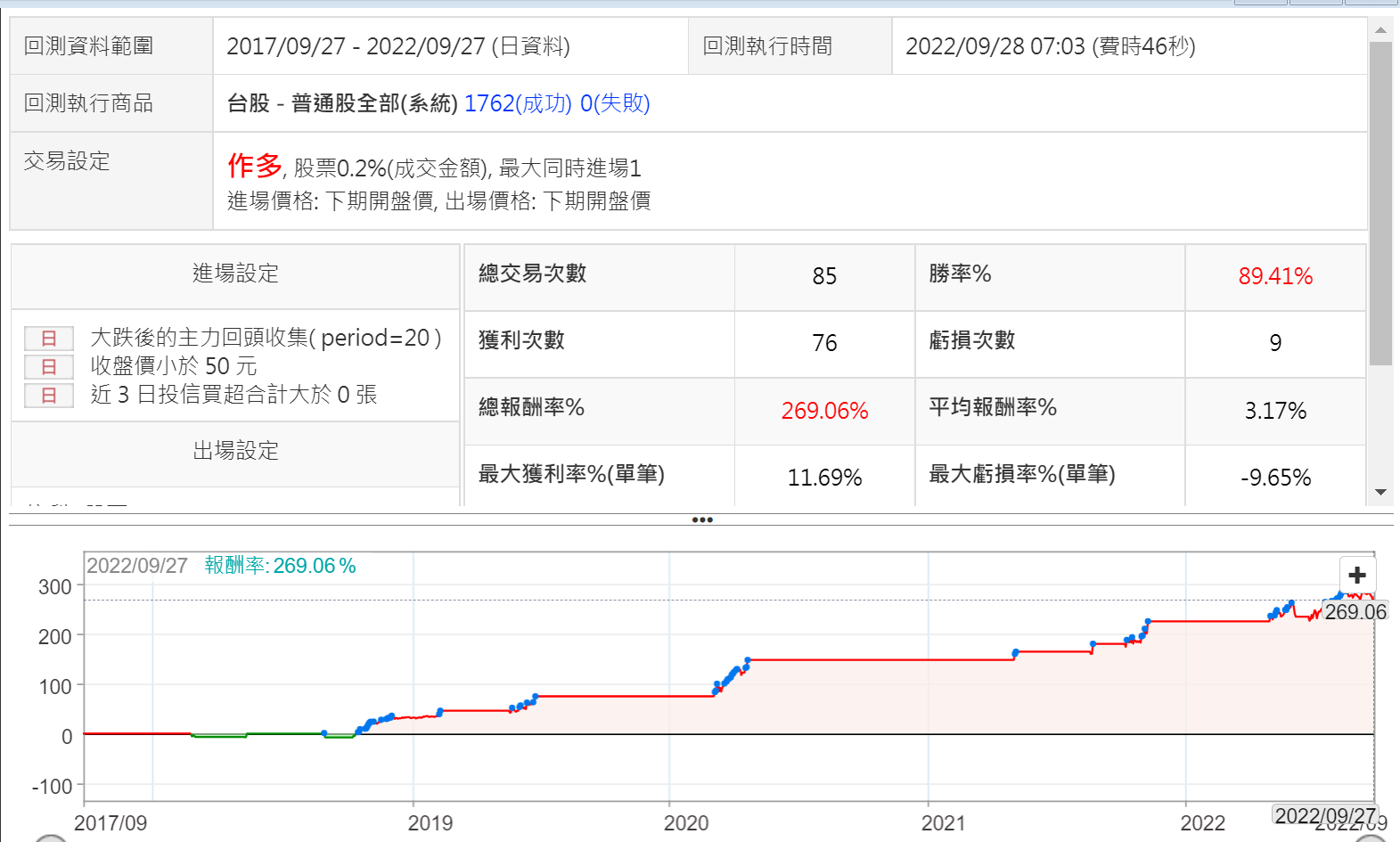1400x842 pixels.
Task: Click daily icon beside 收盤價小於 50 元
Action: coord(49,367)
